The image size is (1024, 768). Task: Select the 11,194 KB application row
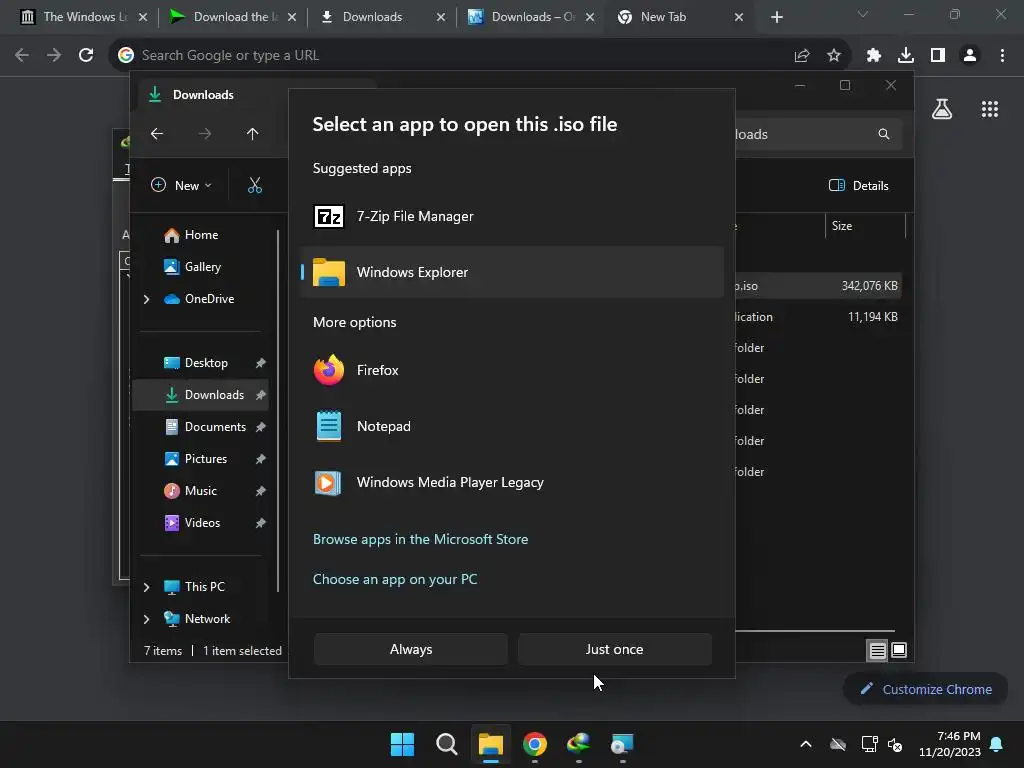(x=818, y=317)
